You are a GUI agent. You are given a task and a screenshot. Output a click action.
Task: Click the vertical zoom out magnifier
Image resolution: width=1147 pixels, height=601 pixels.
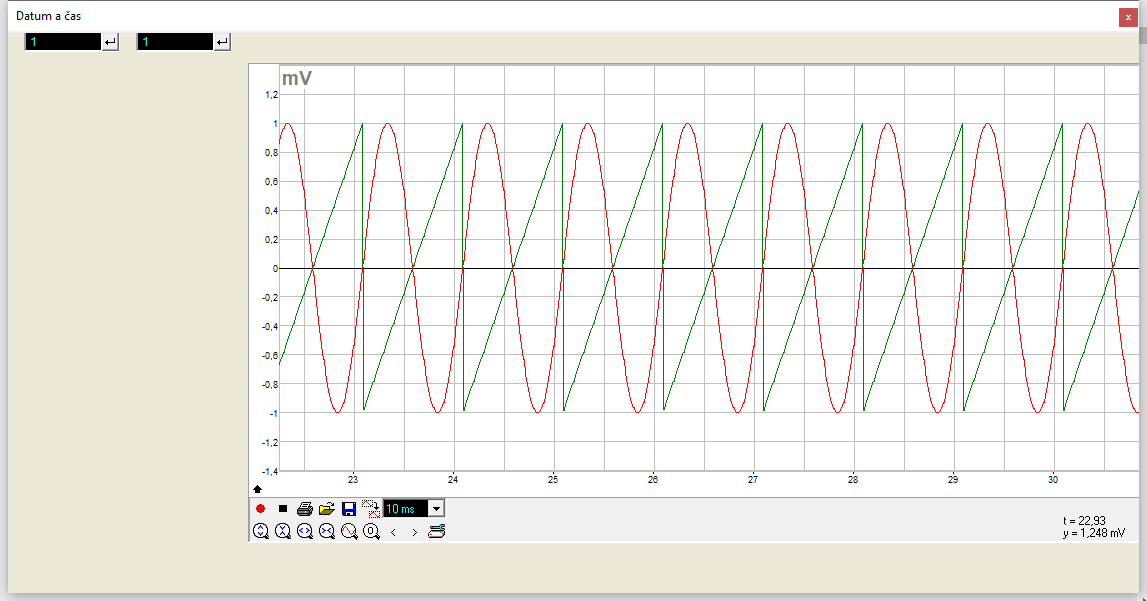(283, 532)
